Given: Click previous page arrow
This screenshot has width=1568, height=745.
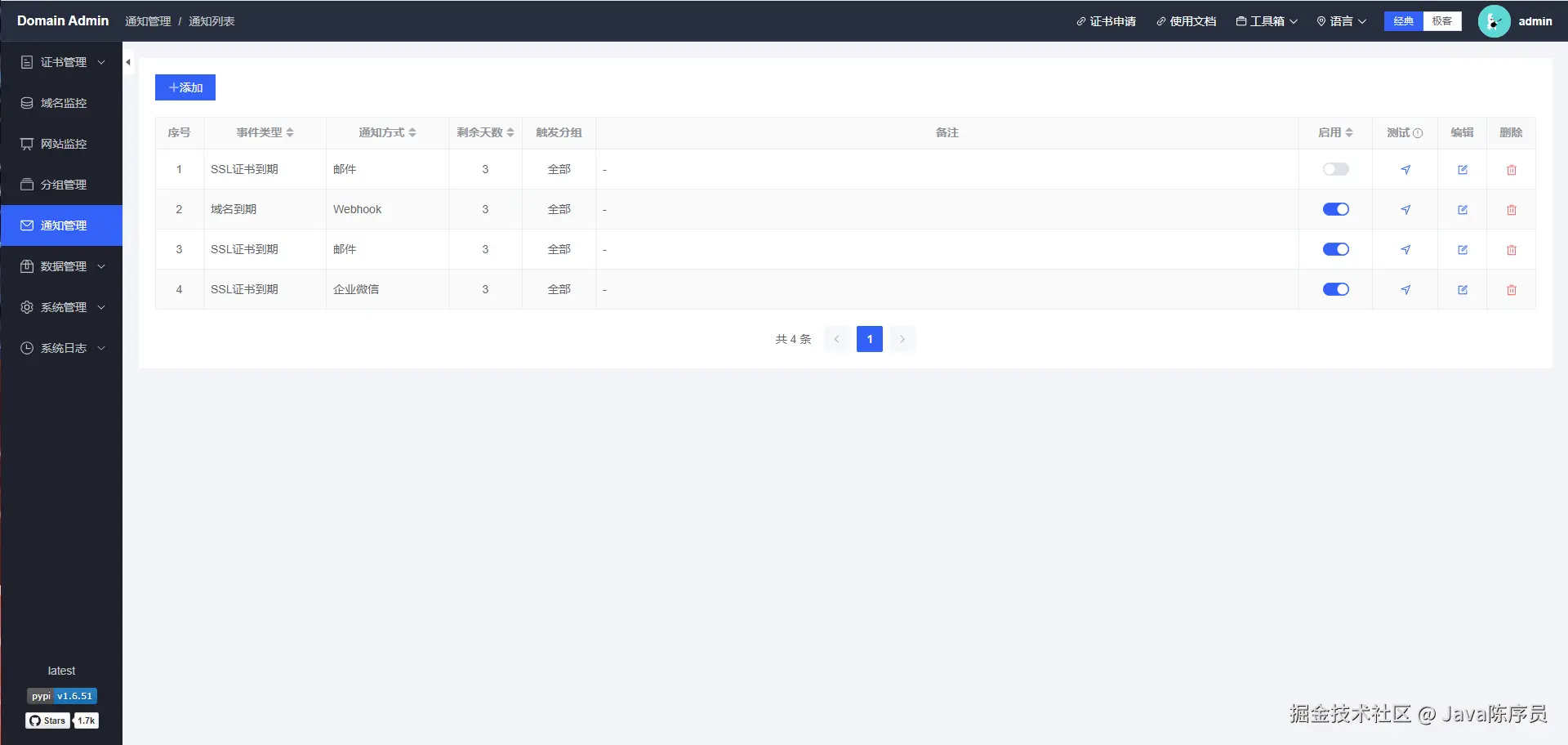Looking at the screenshot, I should (x=837, y=339).
